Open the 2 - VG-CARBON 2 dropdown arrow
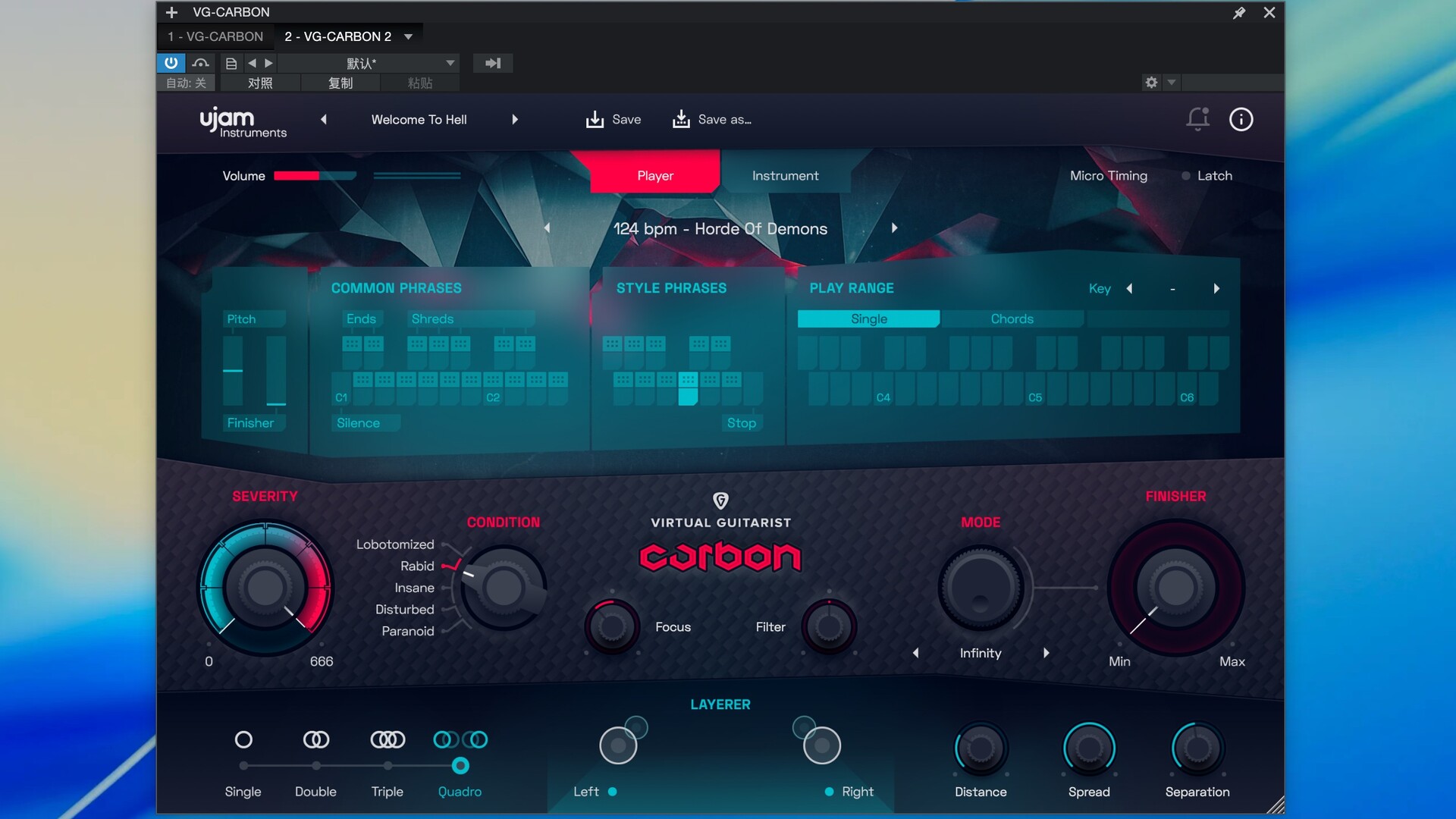 click(x=408, y=36)
